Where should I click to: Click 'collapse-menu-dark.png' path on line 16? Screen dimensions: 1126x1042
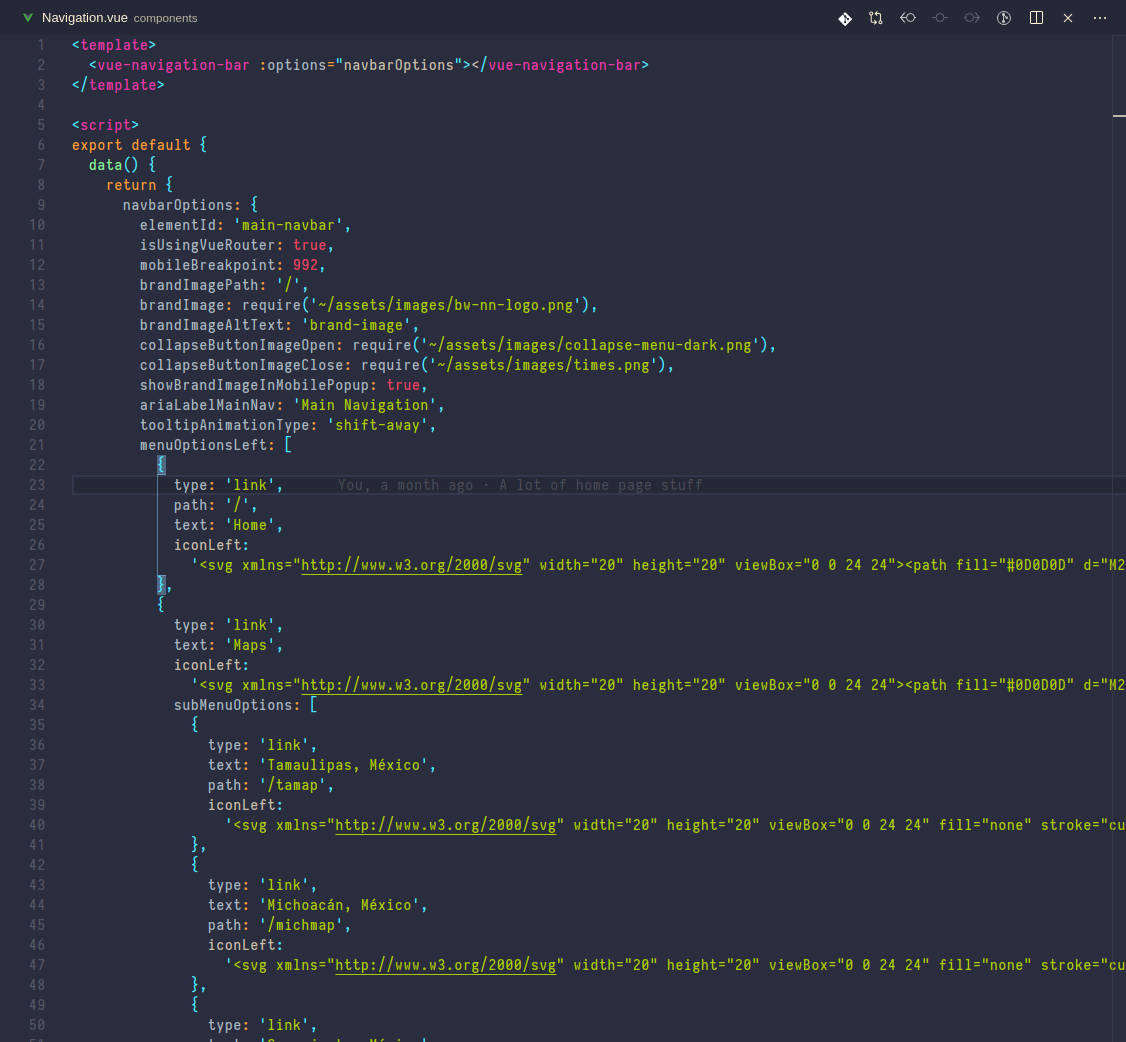(x=658, y=345)
